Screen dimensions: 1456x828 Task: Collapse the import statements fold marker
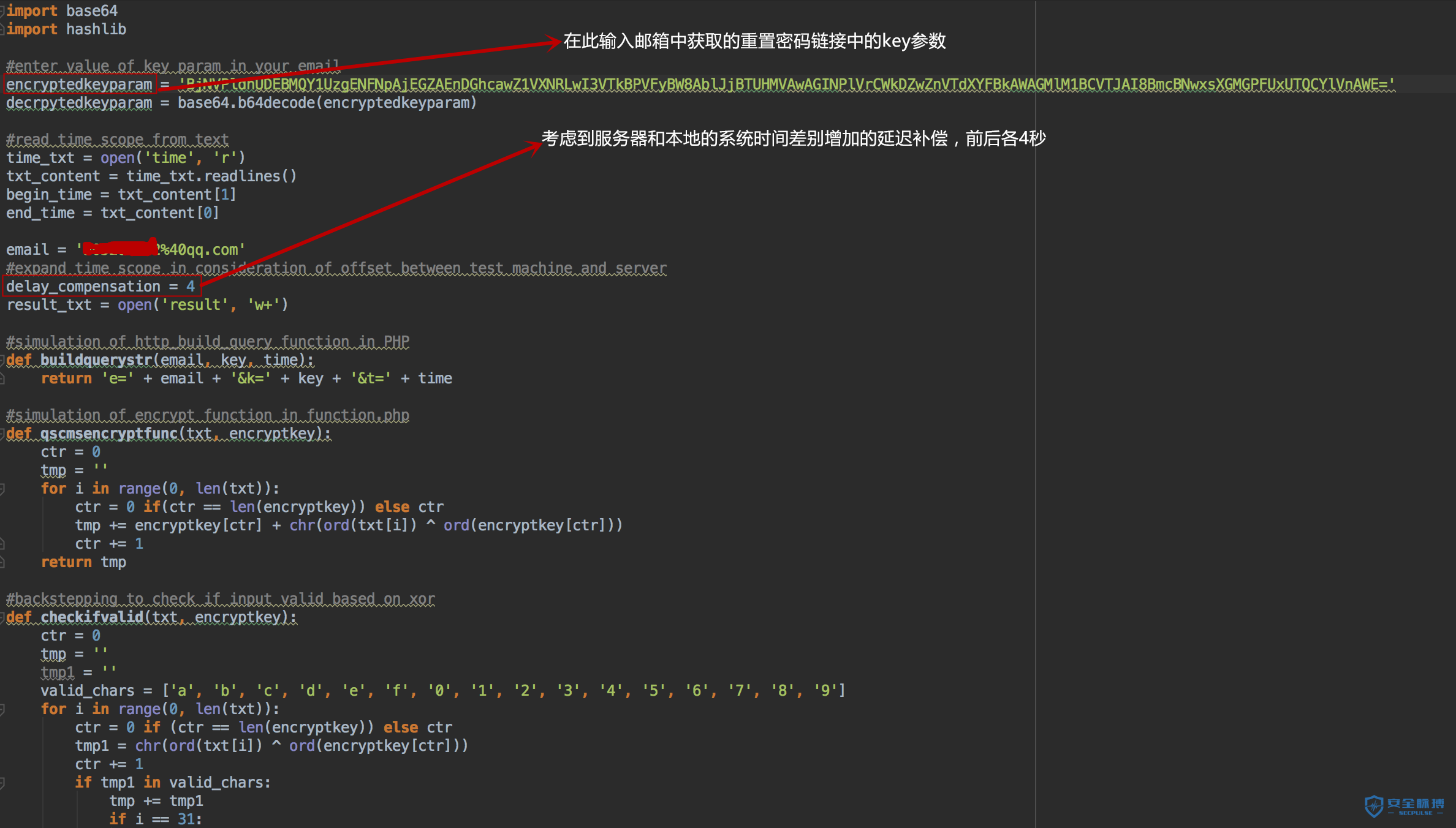2,10
